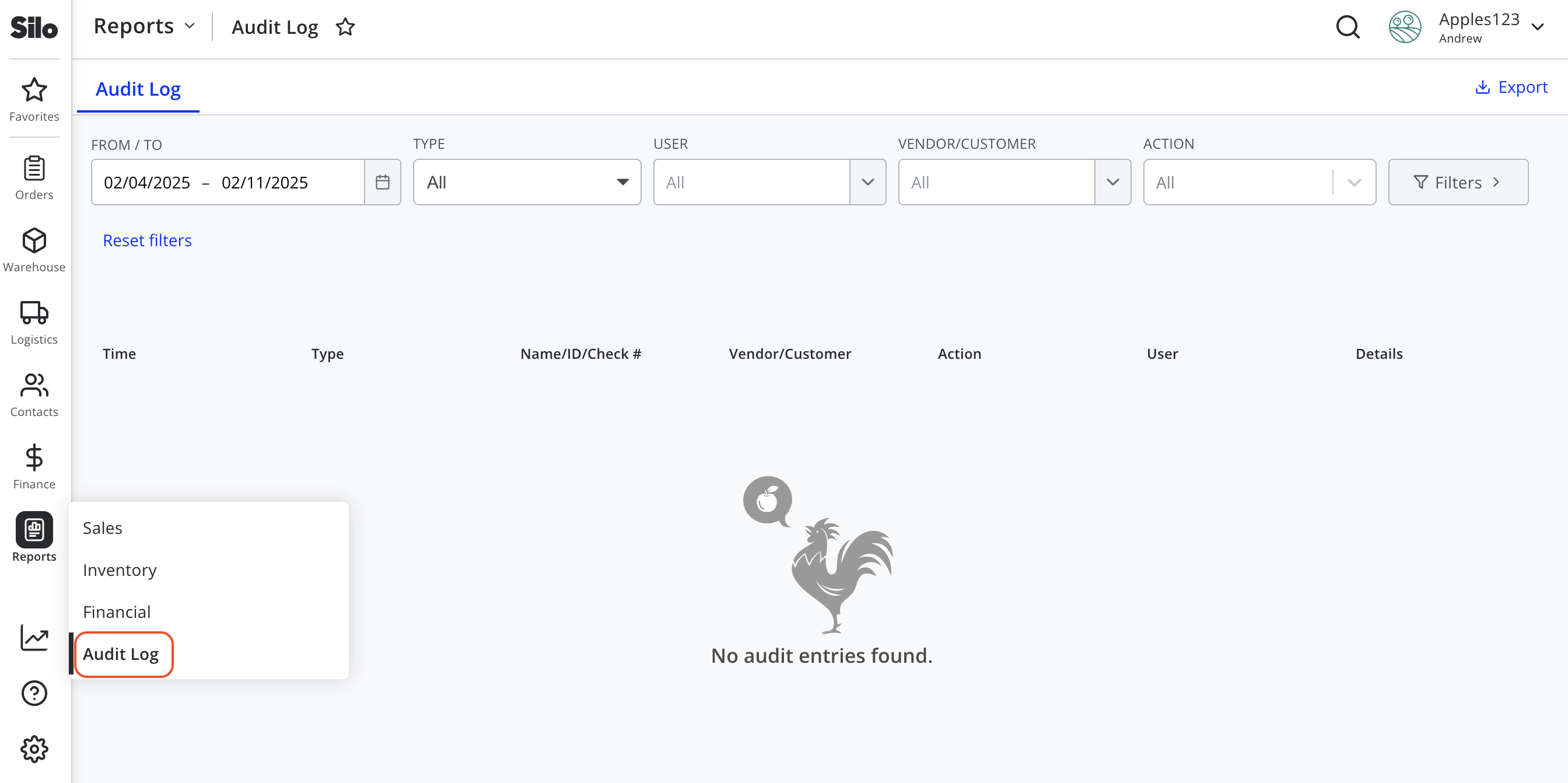Click the analytics chart icon in sidebar

tap(34, 638)
